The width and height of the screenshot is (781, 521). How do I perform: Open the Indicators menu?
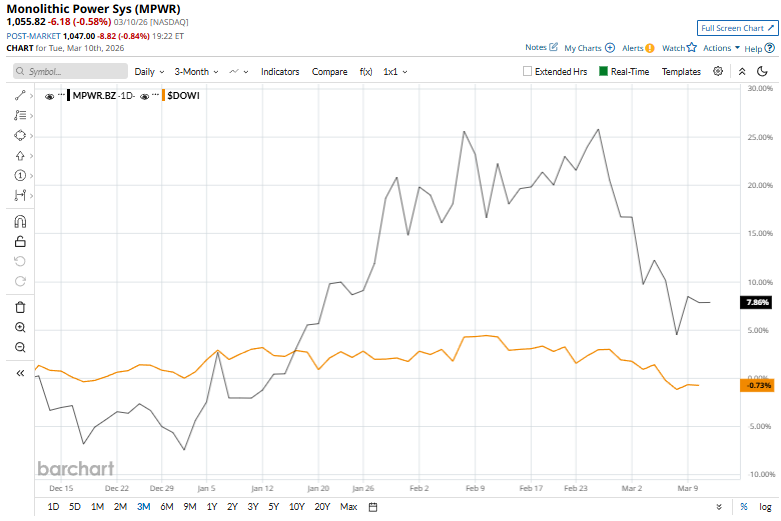280,72
